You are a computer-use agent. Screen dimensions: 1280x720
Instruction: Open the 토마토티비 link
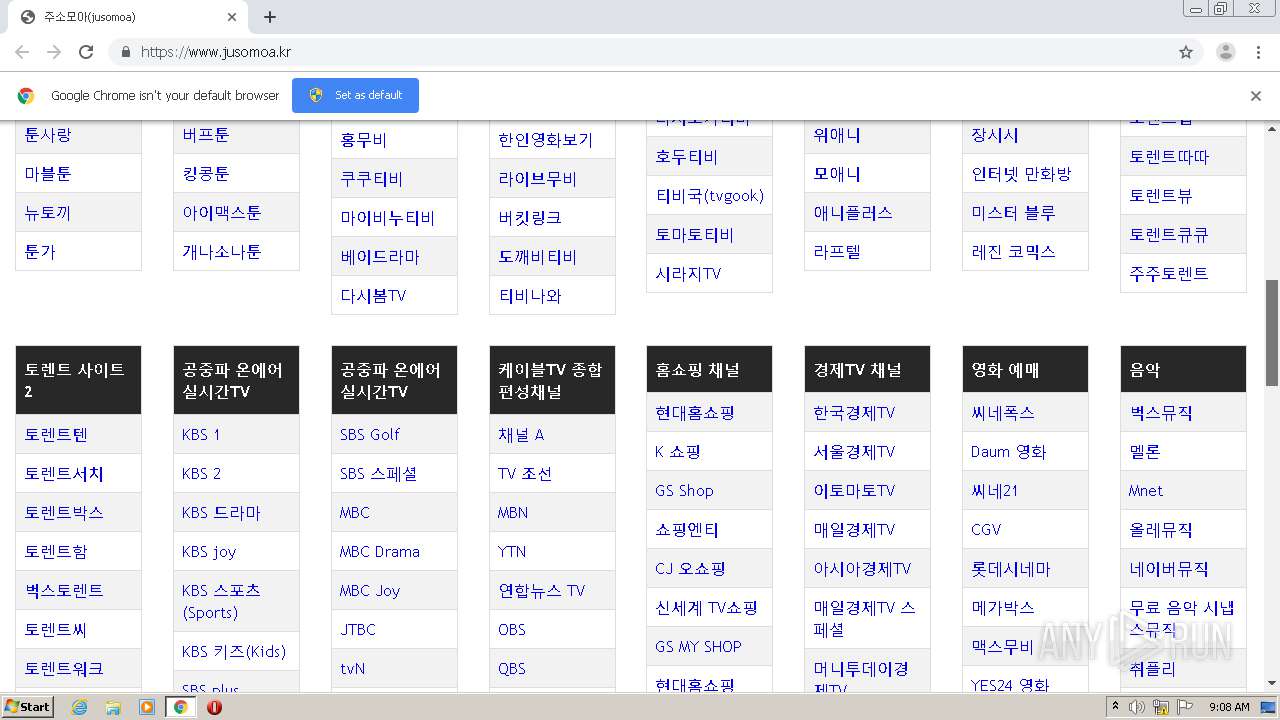click(x=695, y=235)
